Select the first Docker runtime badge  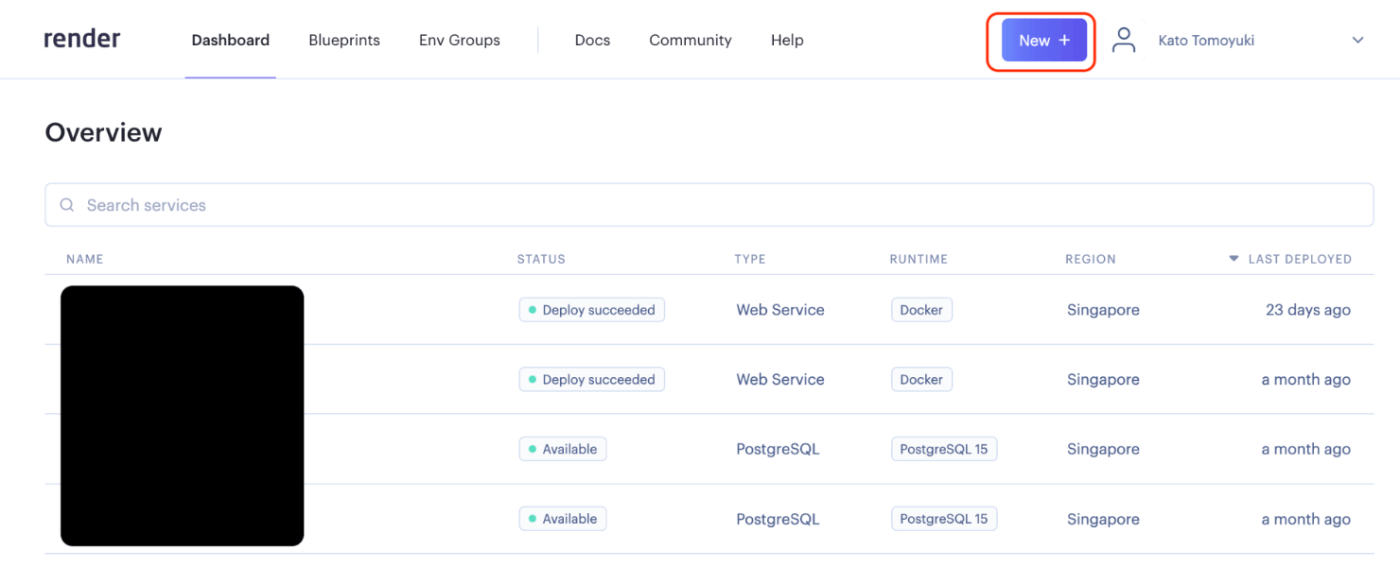click(921, 310)
